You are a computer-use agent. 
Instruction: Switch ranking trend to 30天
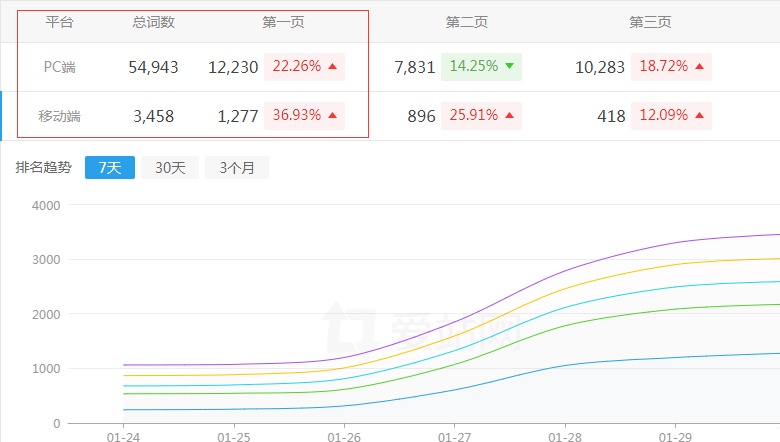pos(170,168)
